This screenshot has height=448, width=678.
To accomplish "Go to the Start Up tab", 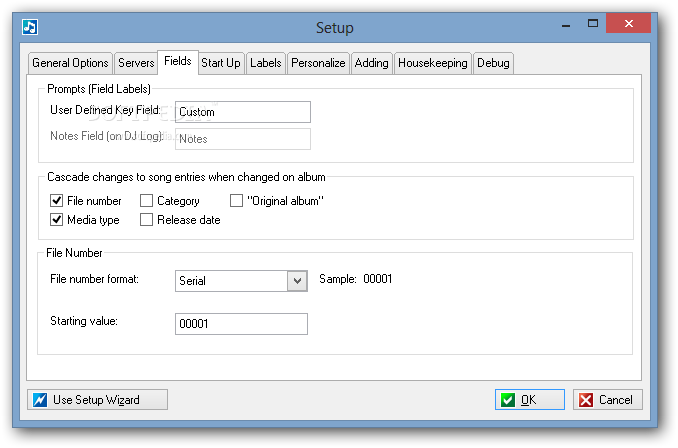I will click(x=220, y=63).
